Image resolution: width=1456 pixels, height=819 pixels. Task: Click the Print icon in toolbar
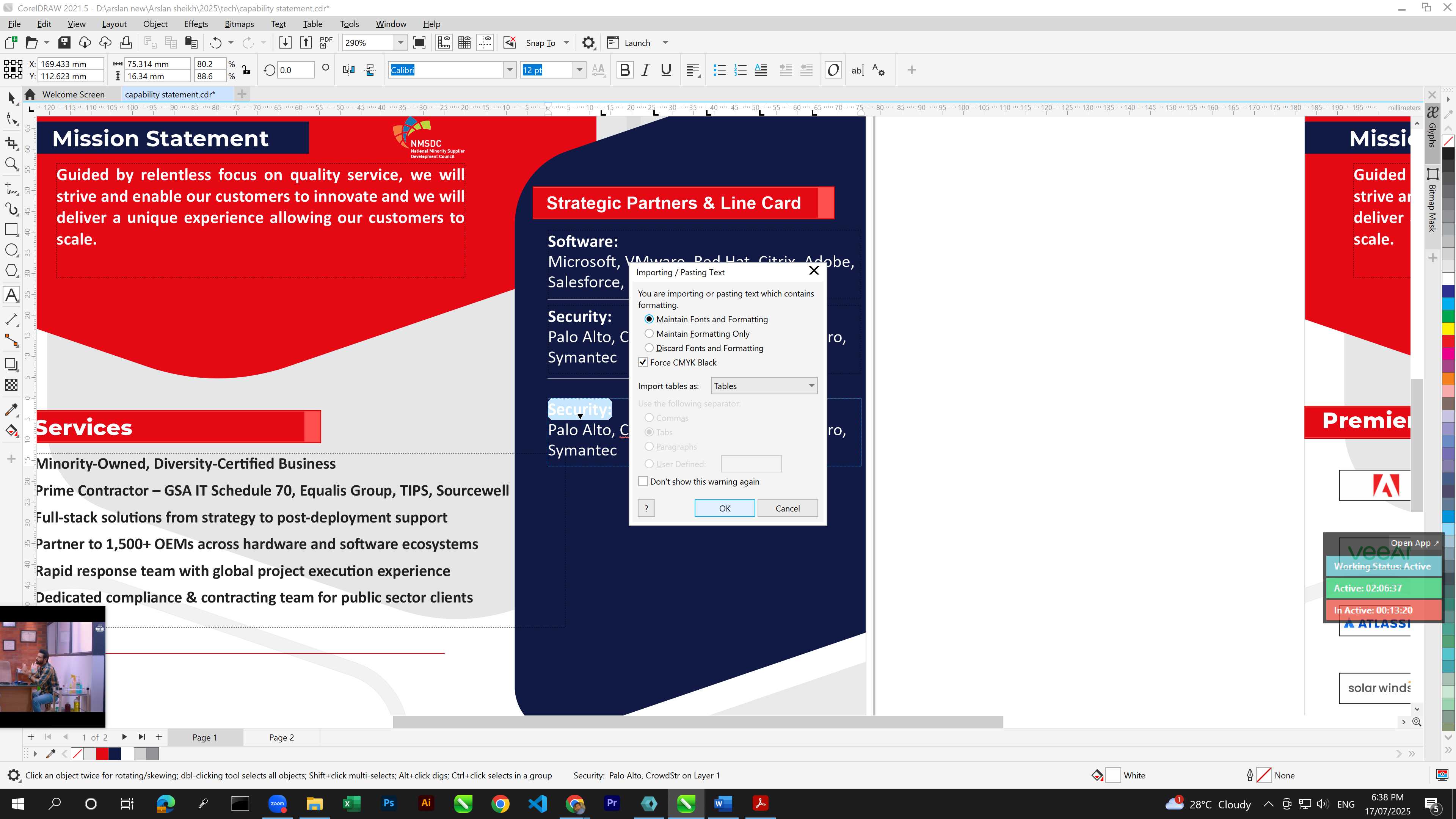126,42
